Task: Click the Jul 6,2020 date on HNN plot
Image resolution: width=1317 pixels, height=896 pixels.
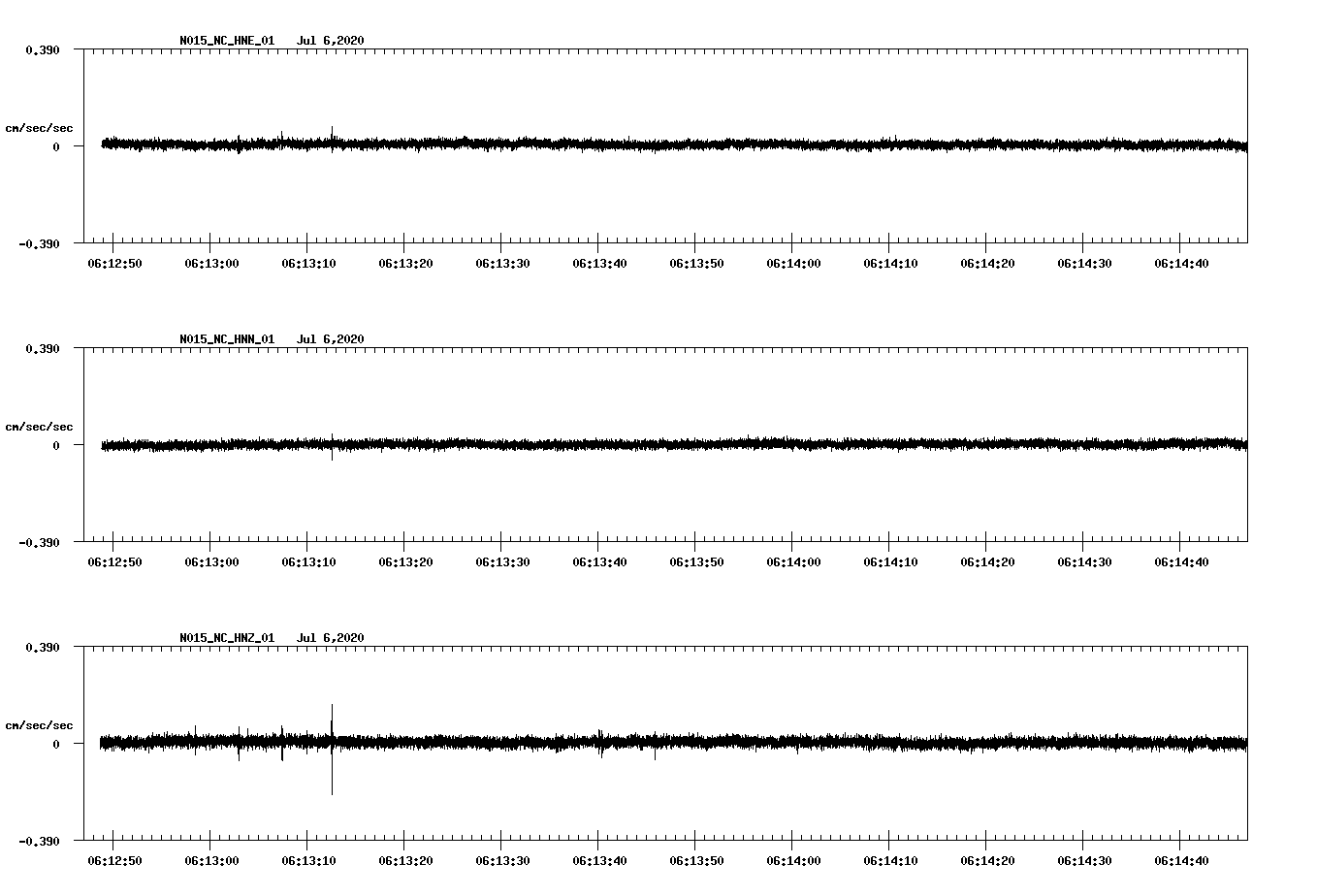Action: 330,339
